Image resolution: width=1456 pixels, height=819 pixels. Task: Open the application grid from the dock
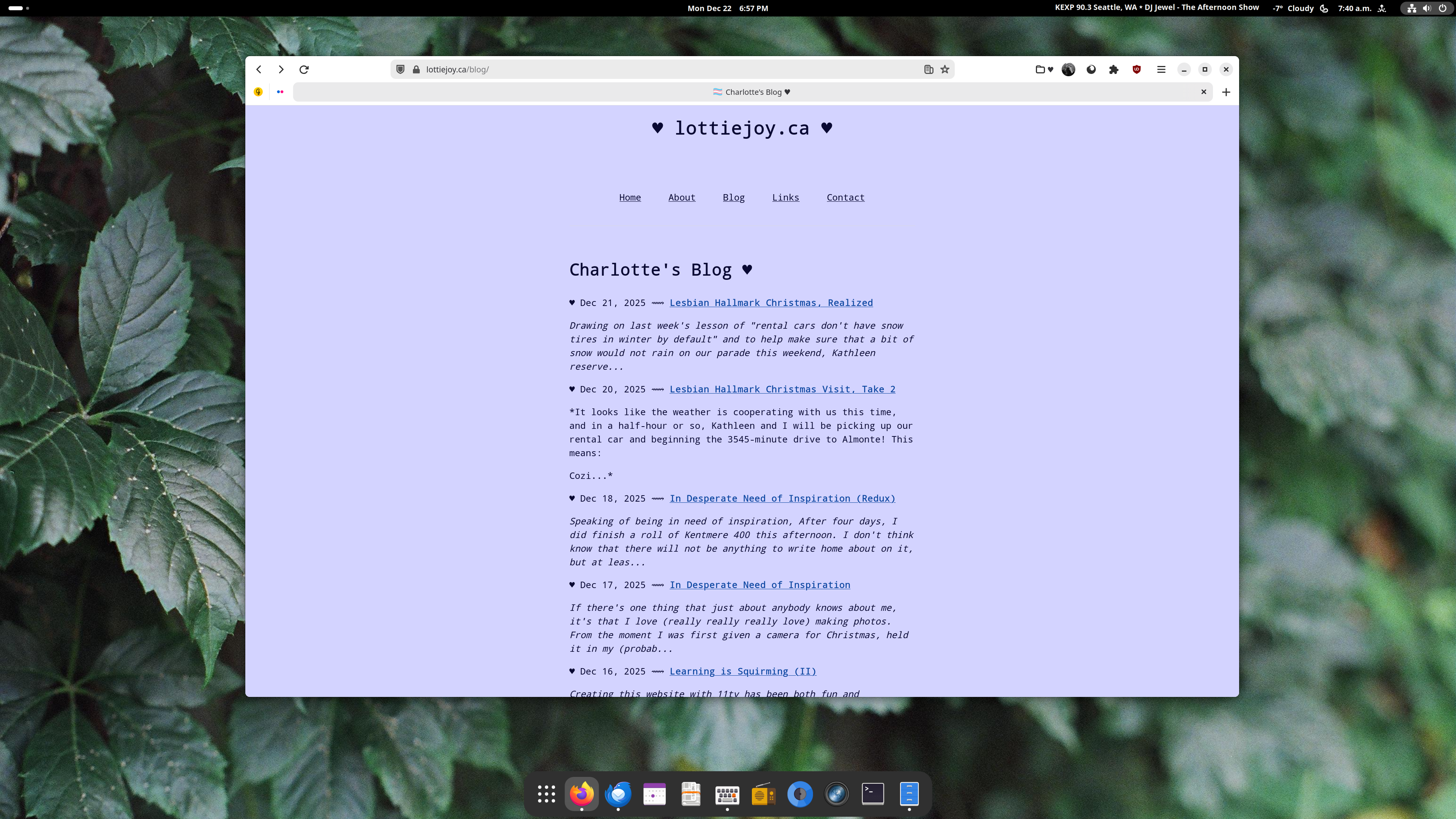point(546,794)
